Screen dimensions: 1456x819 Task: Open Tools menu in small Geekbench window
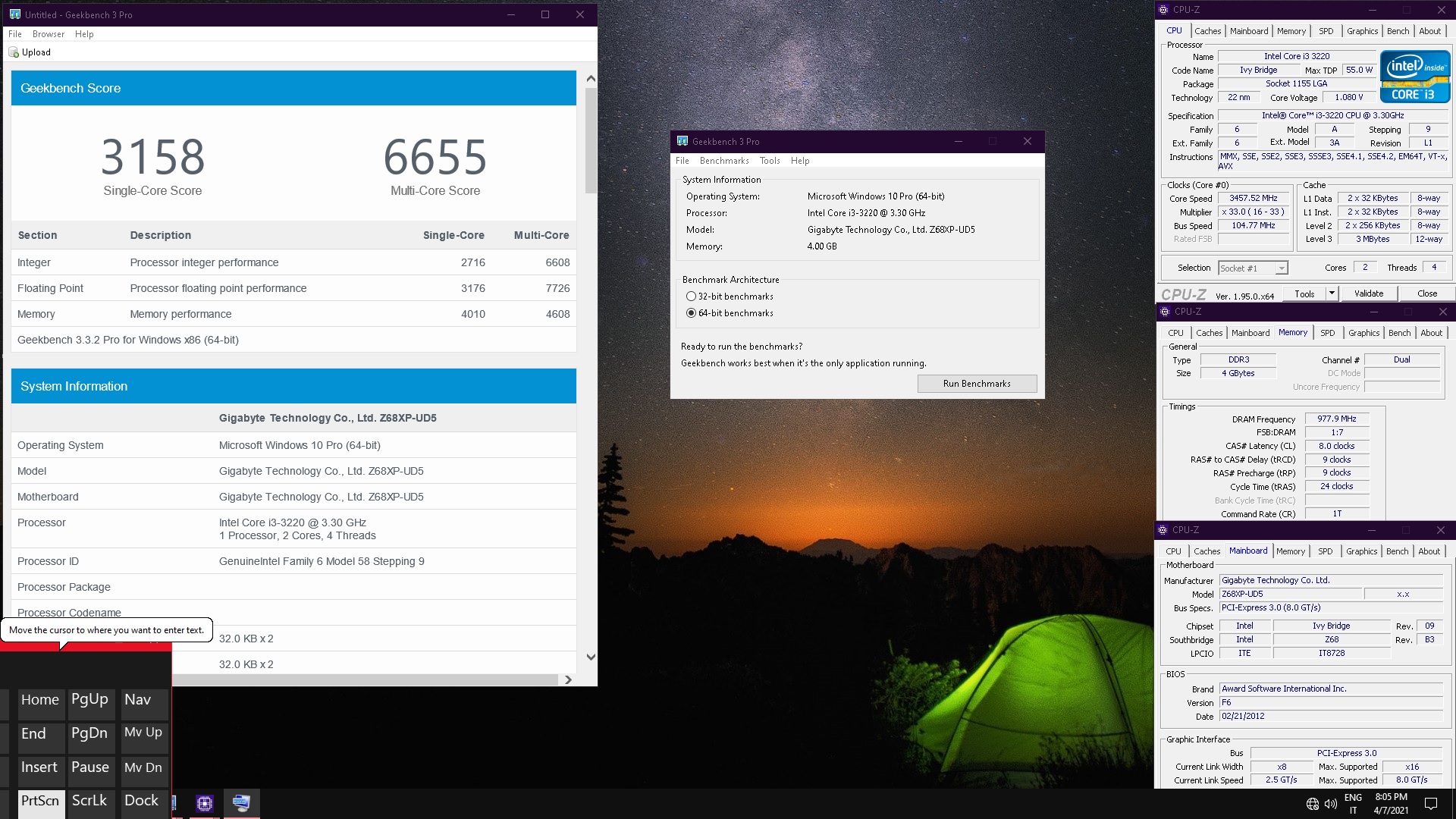(x=770, y=161)
